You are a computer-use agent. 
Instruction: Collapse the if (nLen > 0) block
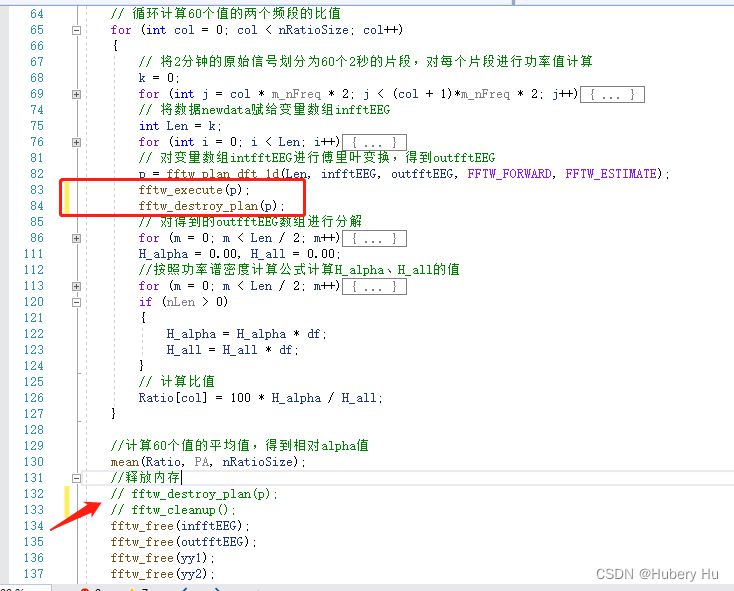click(76, 302)
